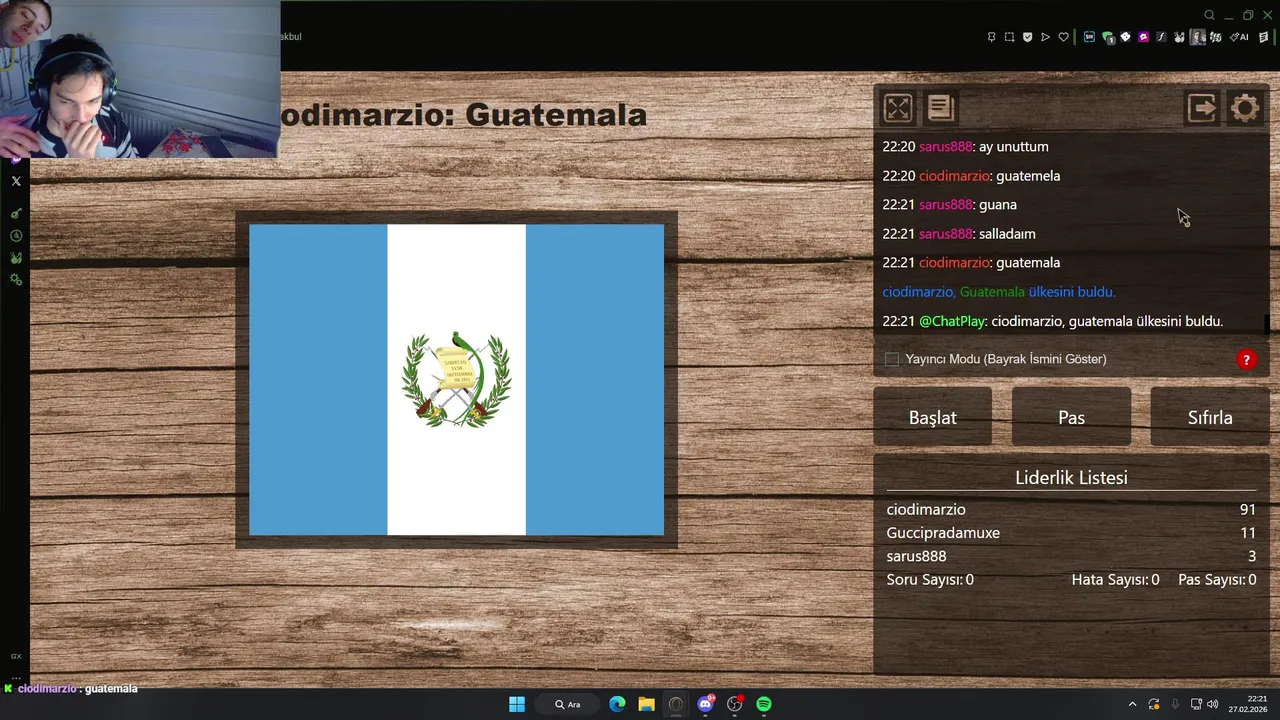Click the pear fruit icon in left sidebar
1280x720 pixels.
click(16, 258)
